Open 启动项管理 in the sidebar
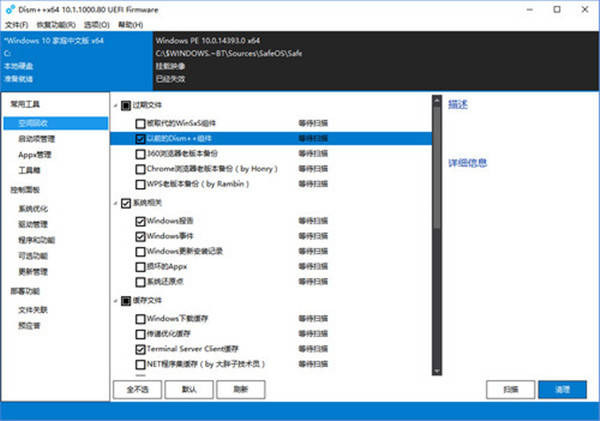This screenshot has width=600, height=421. point(36,139)
